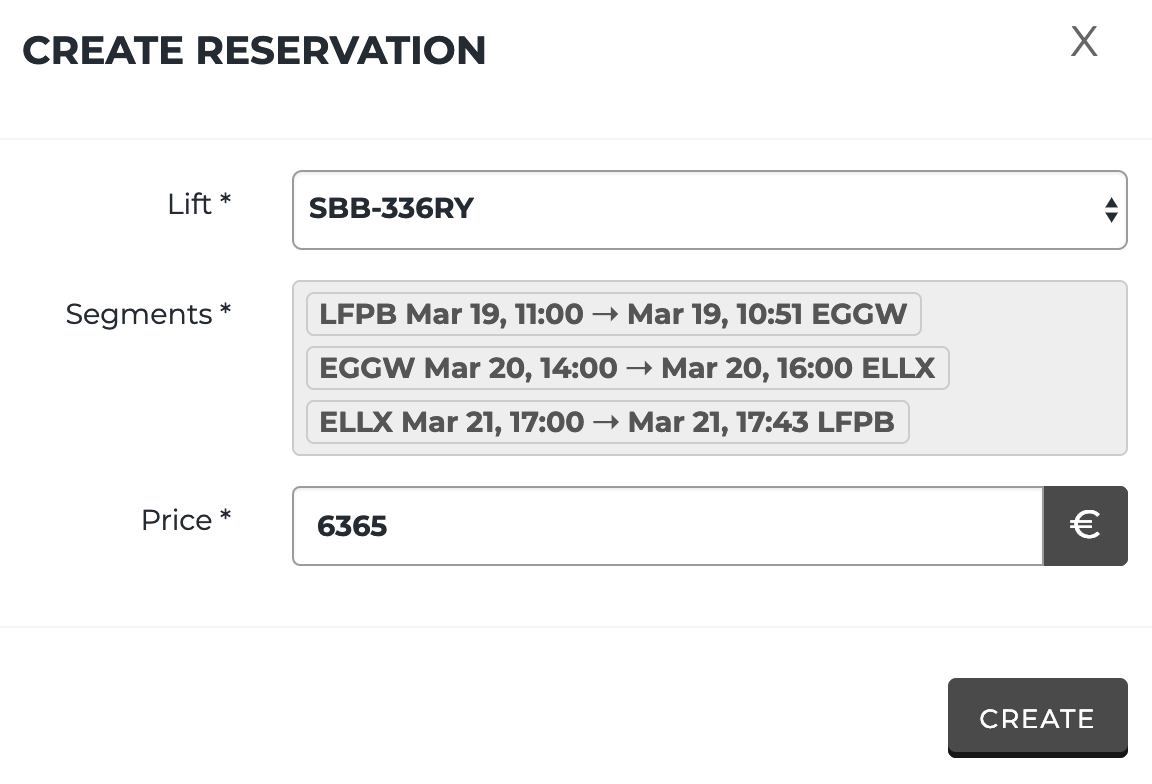Viewport: 1152px width, 784px height.
Task: Click the euro currency icon
Action: coord(1085,526)
